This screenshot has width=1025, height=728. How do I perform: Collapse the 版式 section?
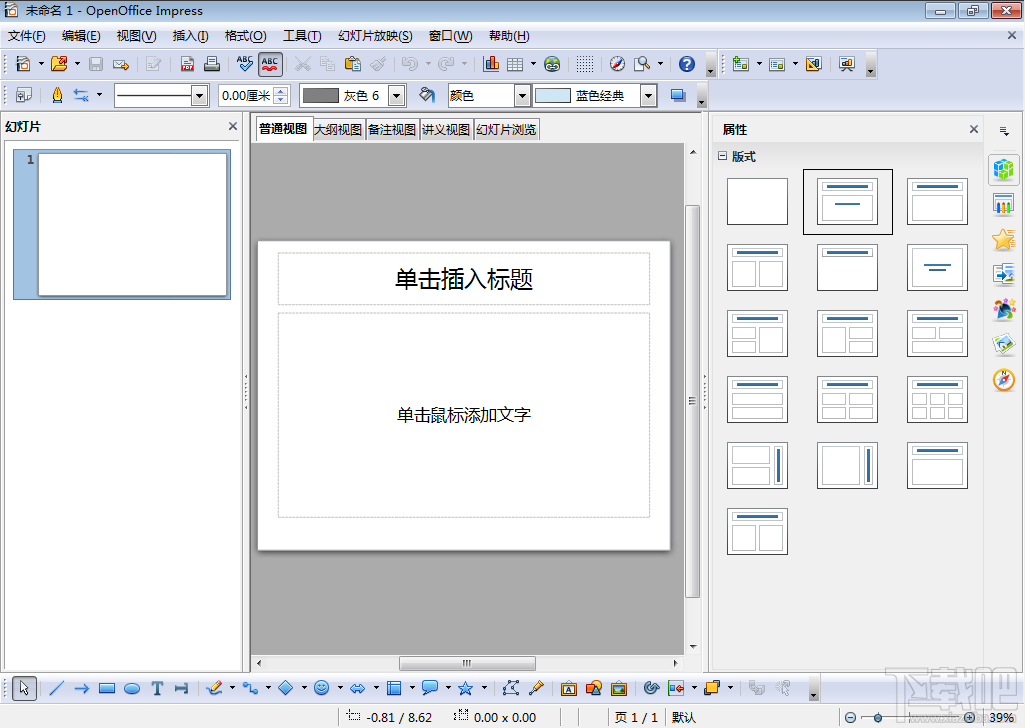pyautogui.click(x=722, y=156)
